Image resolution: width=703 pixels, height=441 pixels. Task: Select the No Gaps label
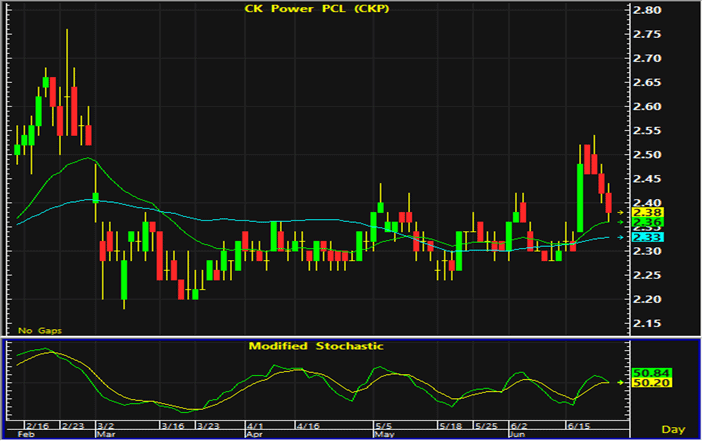click(x=40, y=331)
